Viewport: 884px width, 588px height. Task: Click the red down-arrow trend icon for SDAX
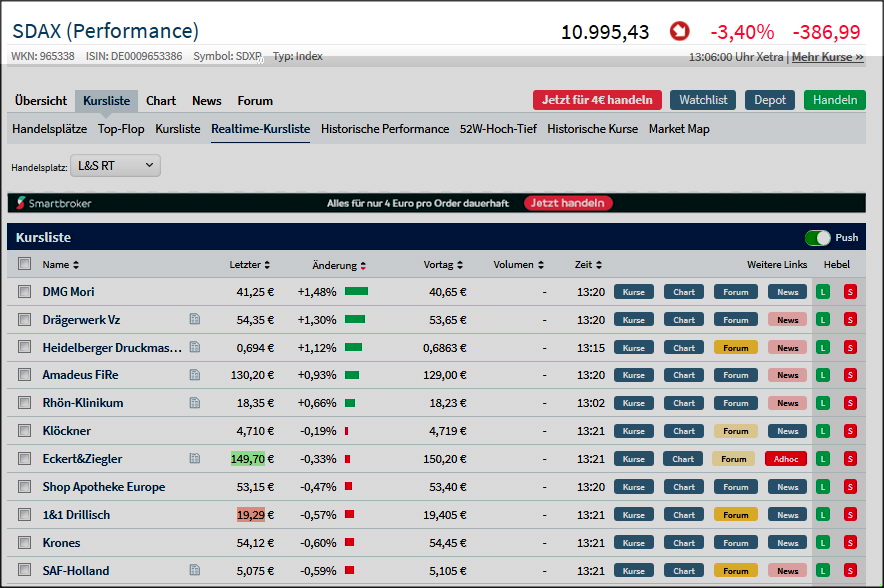pos(680,32)
